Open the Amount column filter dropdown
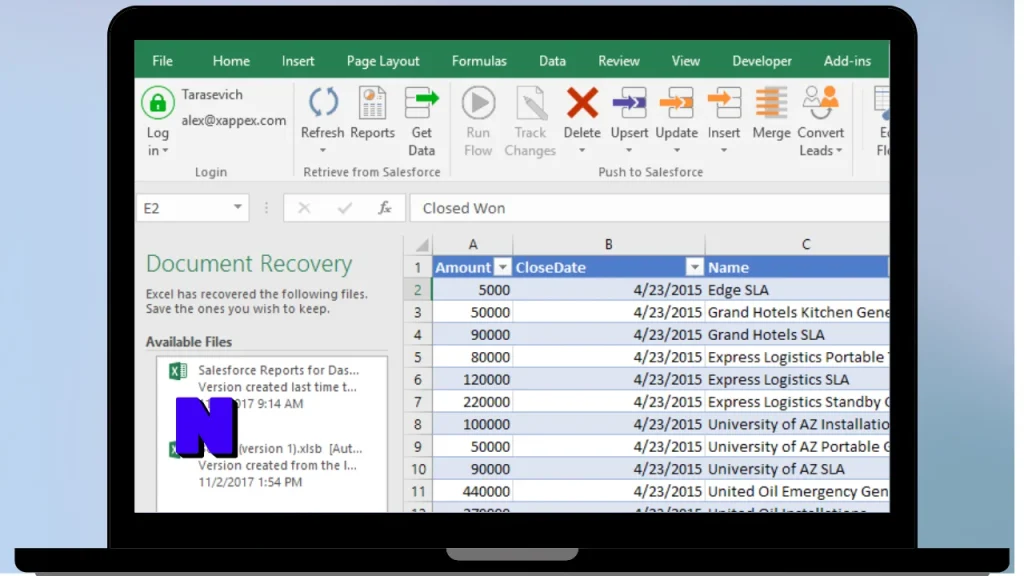Screen dimensions: 1024x576 tap(502, 267)
